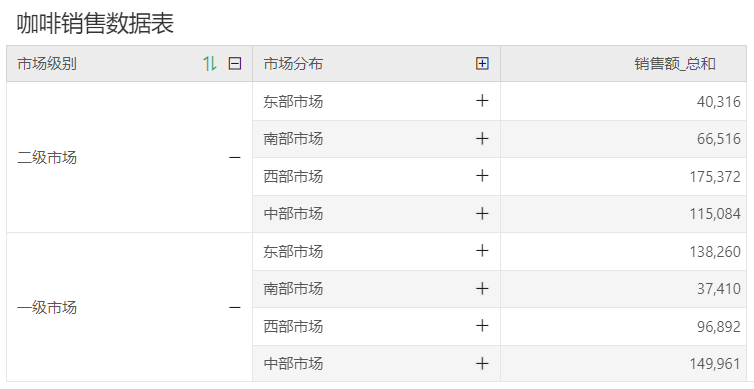Viewport: 754px width, 389px height.
Task: Select the cell with value 175,372
Action: (623, 176)
